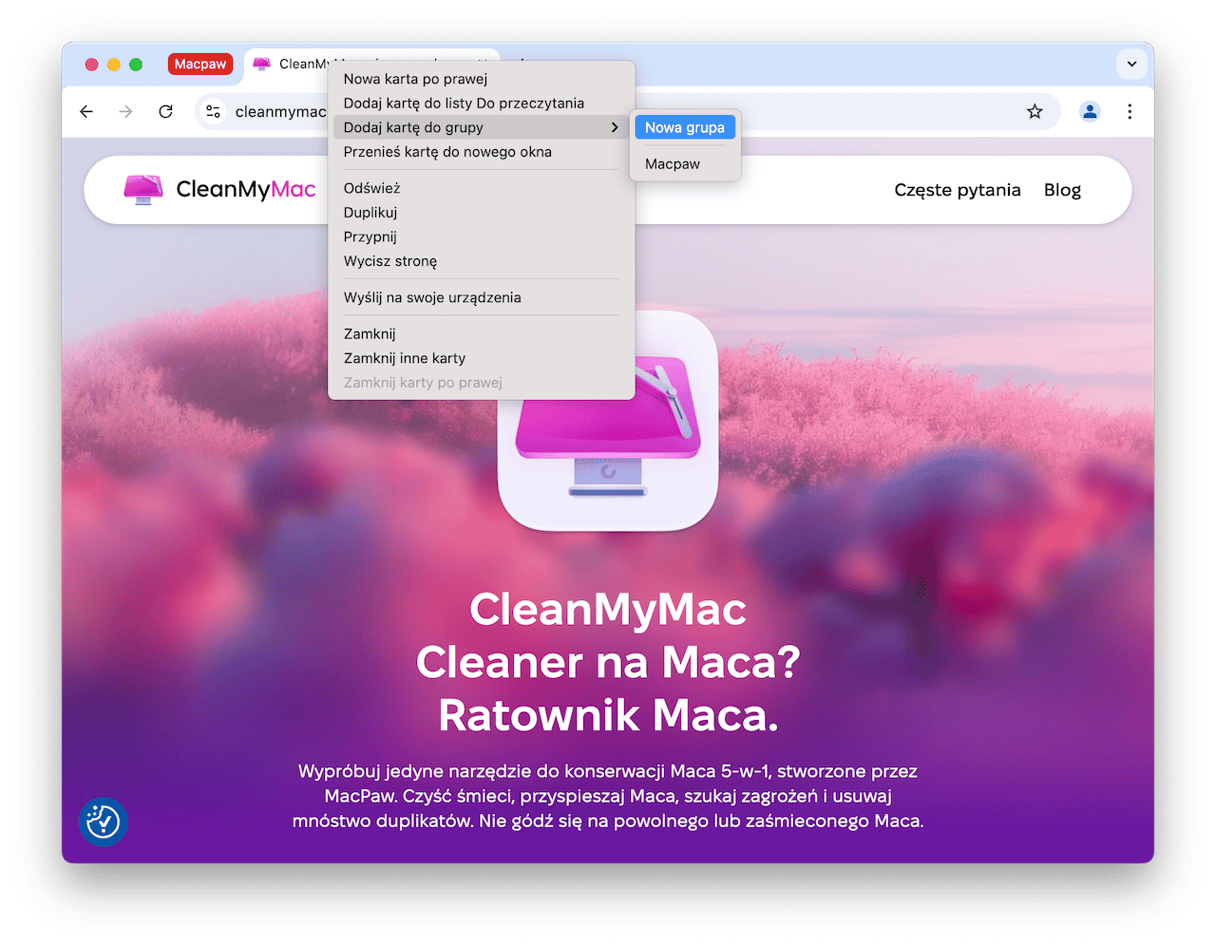1216x945 pixels.
Task: Go back with the browser back arrow
Action: [87, 112]
